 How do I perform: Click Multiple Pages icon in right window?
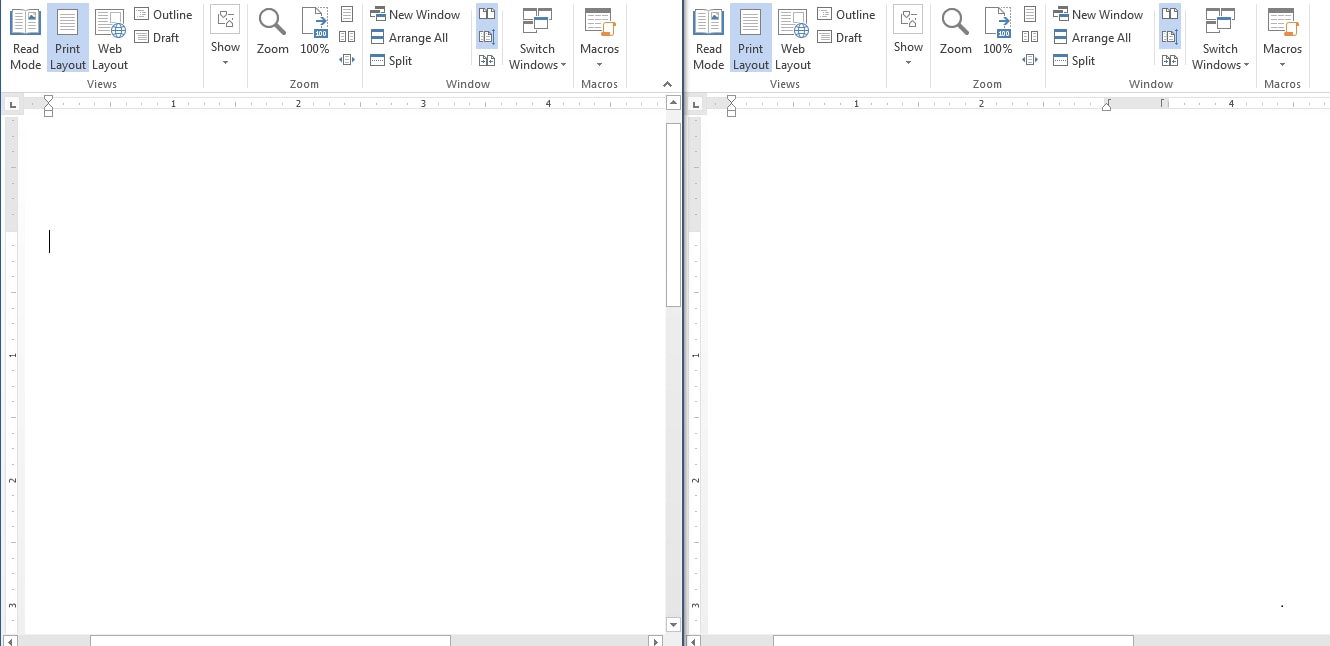pyautogui.click(x=1030, y=37)
